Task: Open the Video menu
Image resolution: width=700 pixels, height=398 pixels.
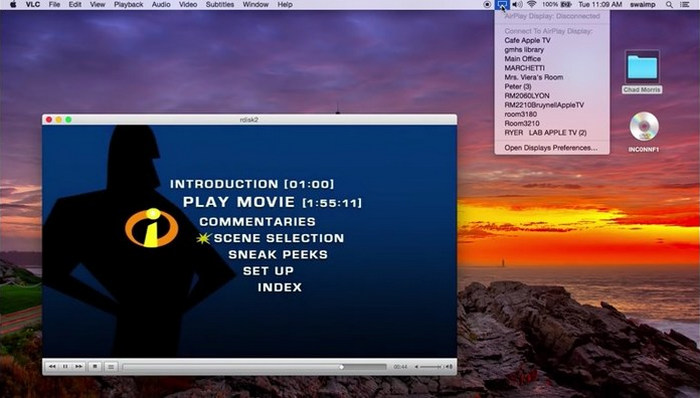Action: click(x=188, y=4)
